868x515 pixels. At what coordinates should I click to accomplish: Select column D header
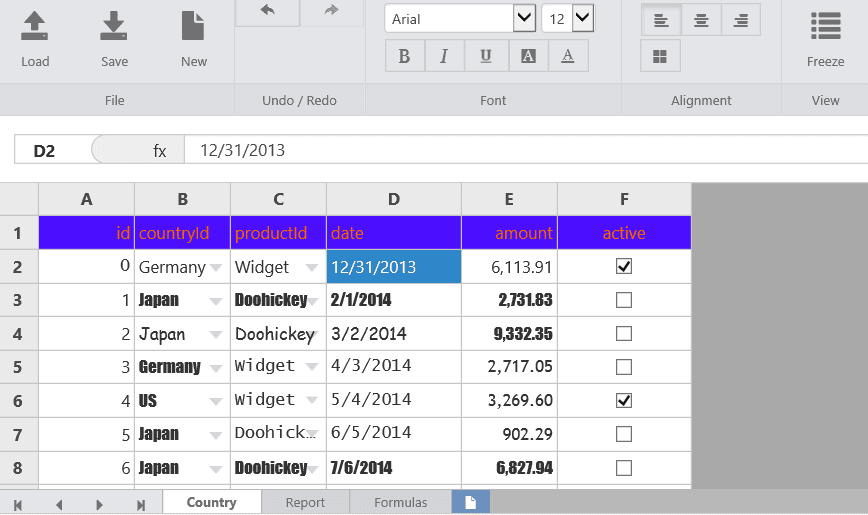(394, 199)
